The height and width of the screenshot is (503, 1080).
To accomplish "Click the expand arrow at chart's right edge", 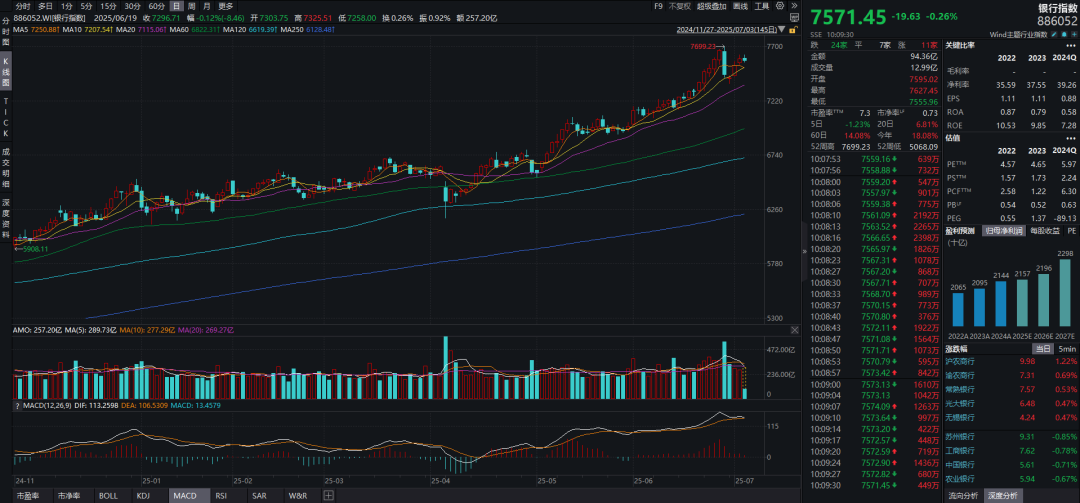I will pyautogui.click(x=800, y=253).
